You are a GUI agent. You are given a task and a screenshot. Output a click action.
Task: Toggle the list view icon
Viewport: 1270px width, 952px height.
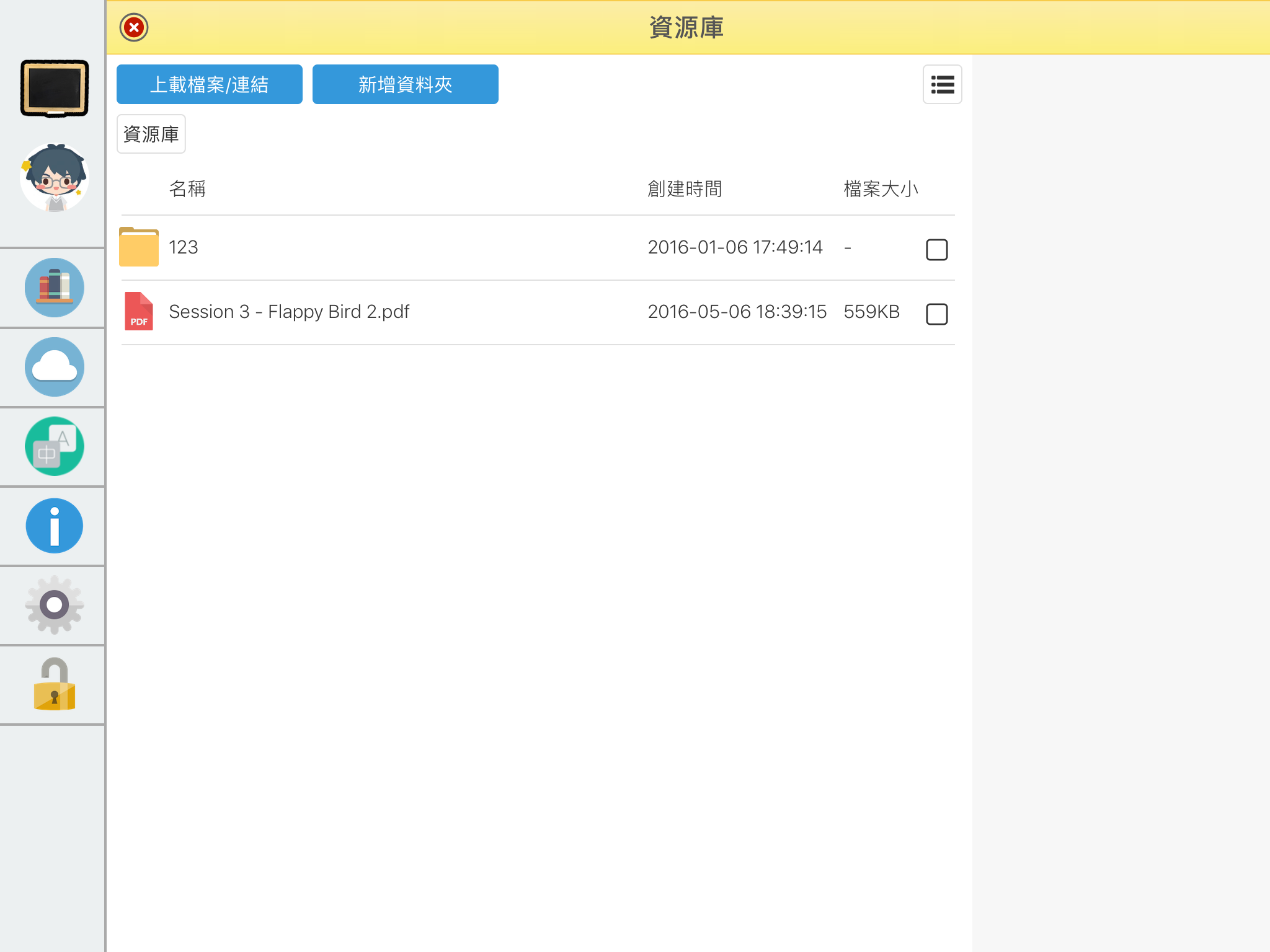[942, 84]
